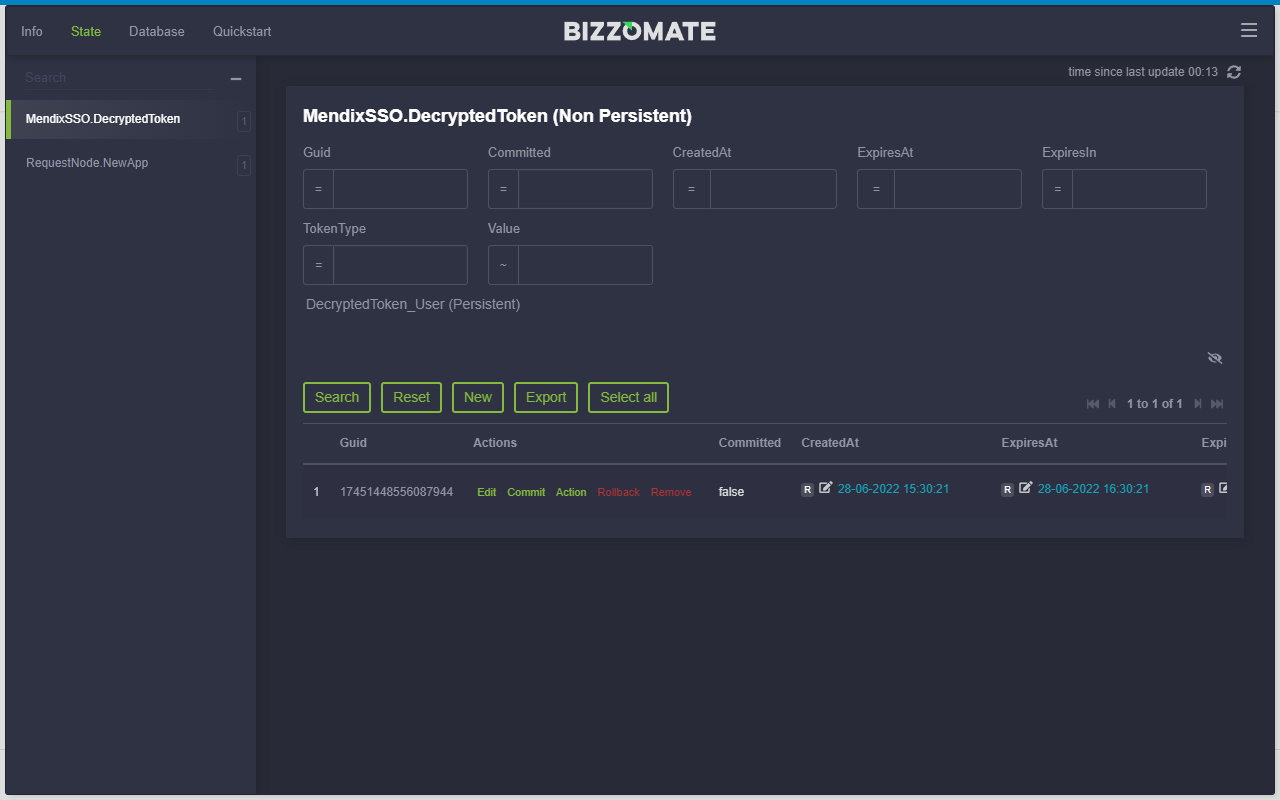Click the Value filter input field

[x=585, y=265]
